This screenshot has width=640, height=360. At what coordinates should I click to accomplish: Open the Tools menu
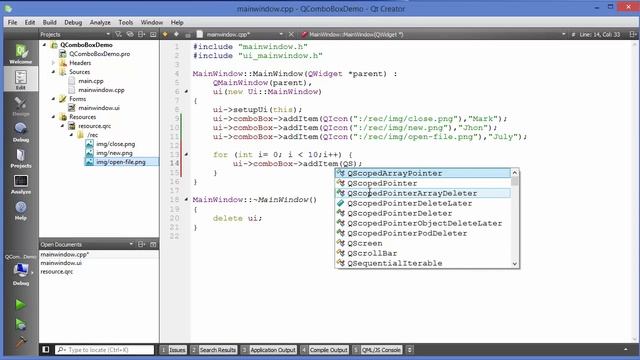click(126, 22)
